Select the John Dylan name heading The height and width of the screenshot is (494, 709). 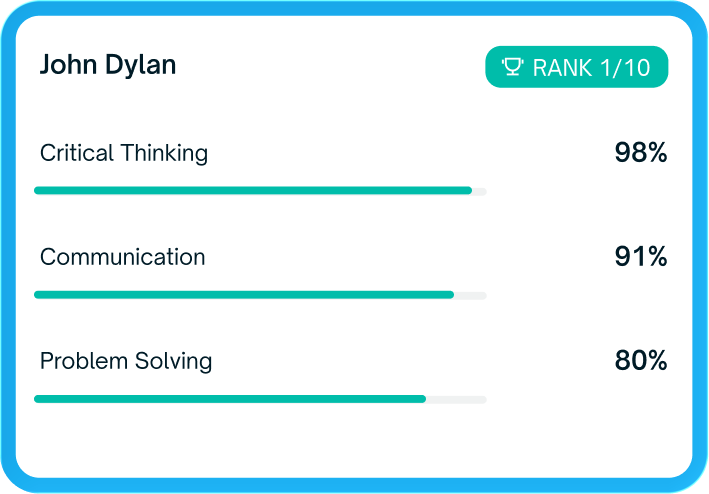point(108,66)
